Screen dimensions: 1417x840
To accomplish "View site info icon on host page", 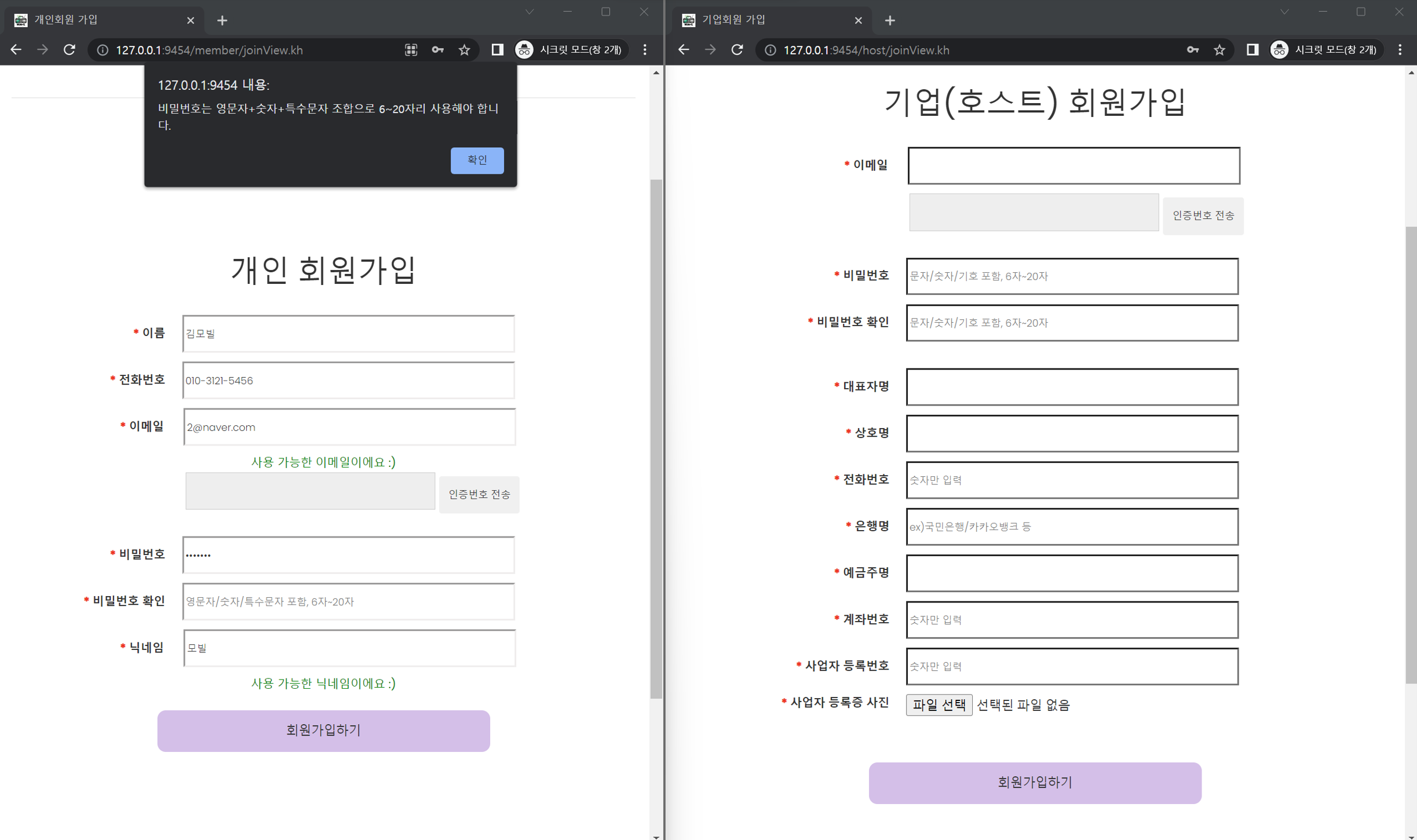I will (770, 50).
